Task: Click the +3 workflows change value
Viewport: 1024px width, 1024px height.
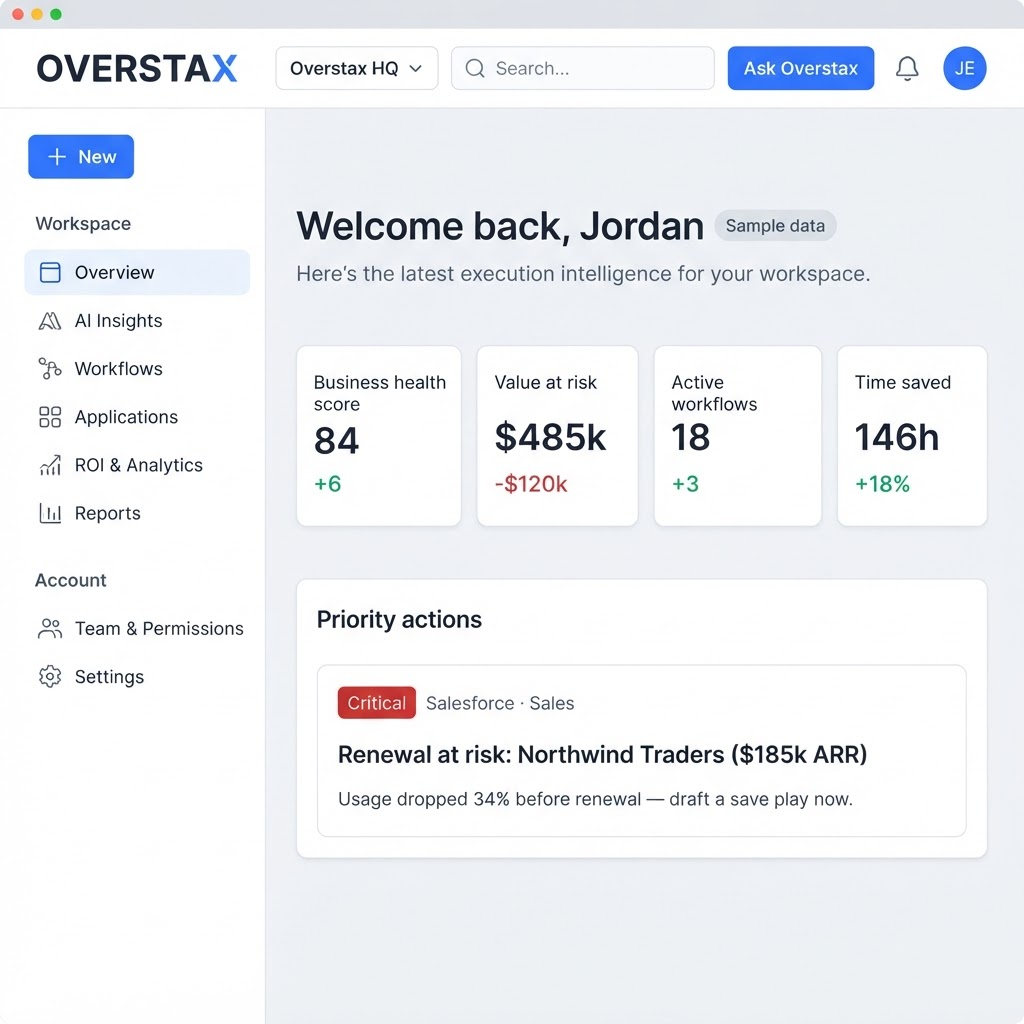Action: point(685,484)
